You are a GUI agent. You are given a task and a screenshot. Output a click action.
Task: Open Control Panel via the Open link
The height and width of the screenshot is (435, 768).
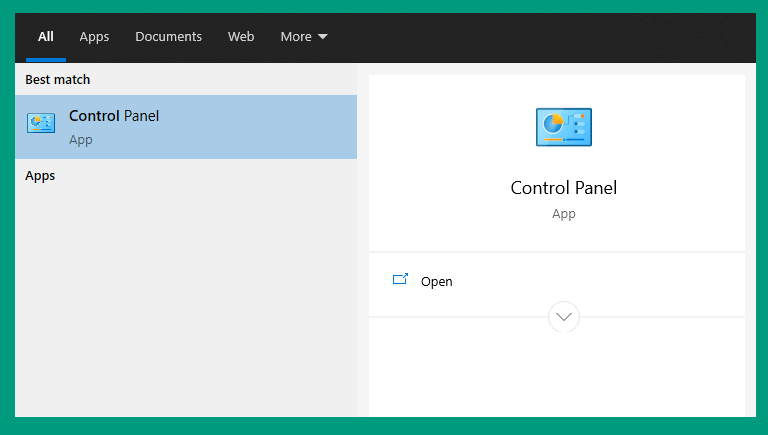point(436,282)
